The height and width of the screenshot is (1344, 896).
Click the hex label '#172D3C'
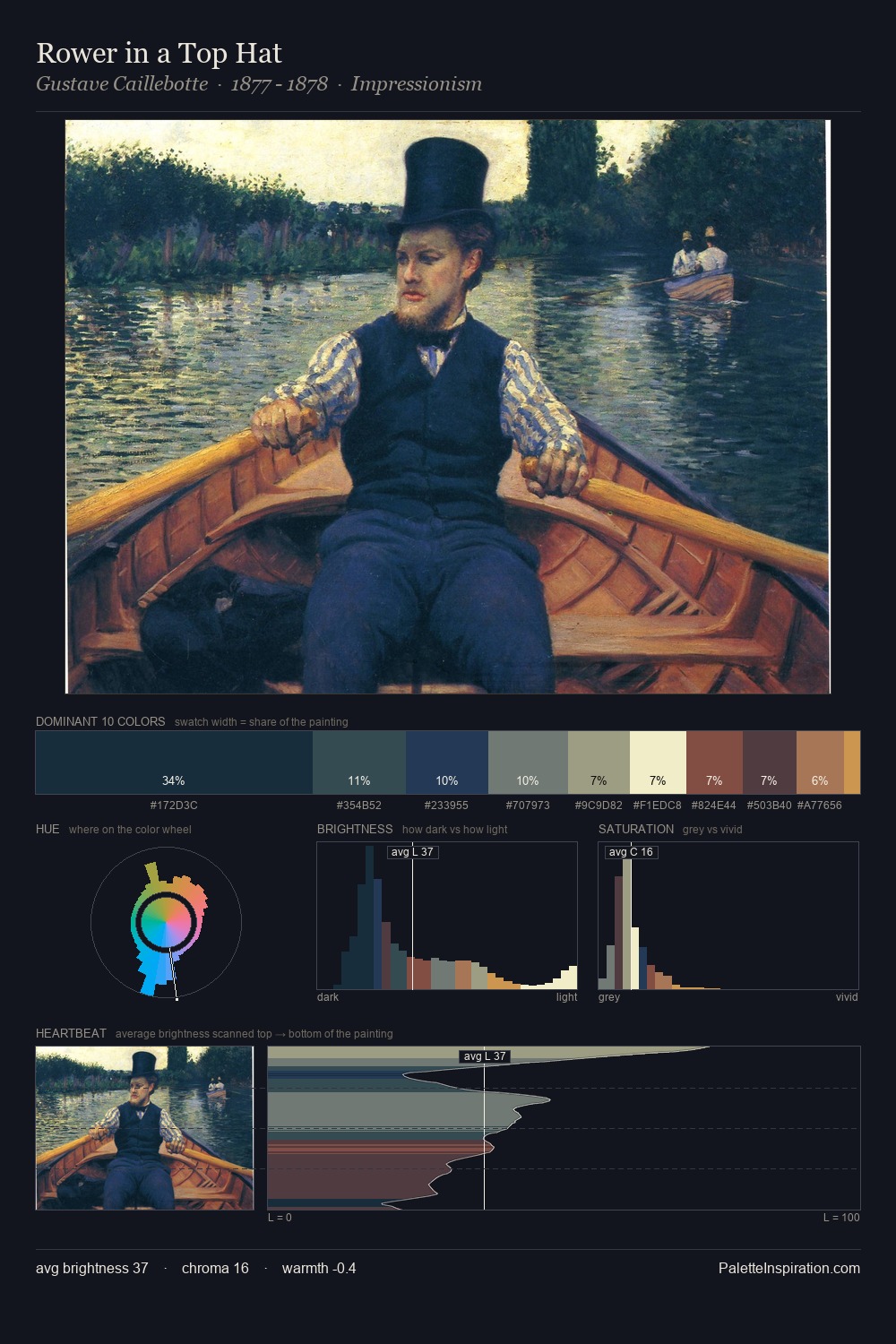pyautogui.click(x=174, y=805)
